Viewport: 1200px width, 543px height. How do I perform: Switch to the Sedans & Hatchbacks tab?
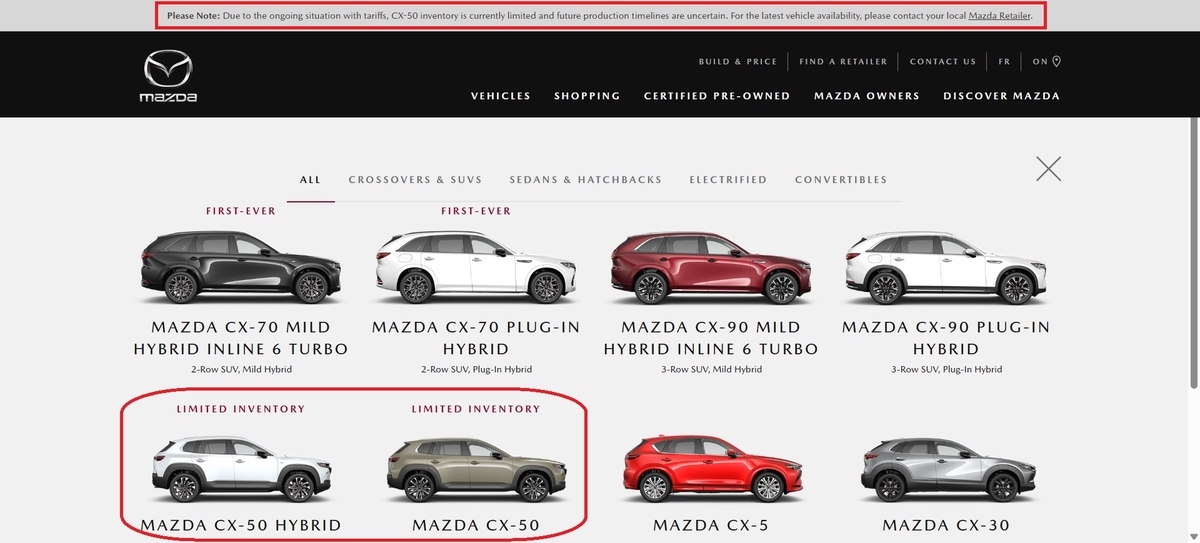click(586, 180)
